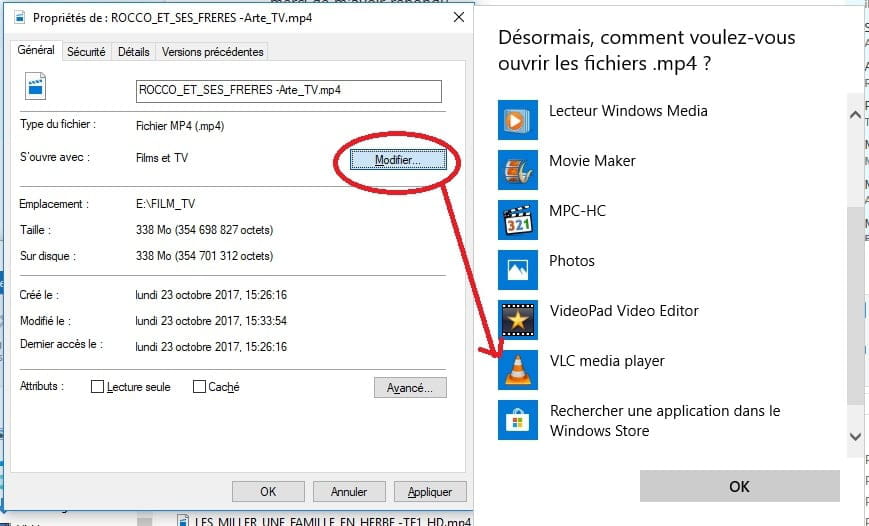Click the 'Fichier MP4 (.mp4)' value
The image size is (869, 526).
pos(180,126)
